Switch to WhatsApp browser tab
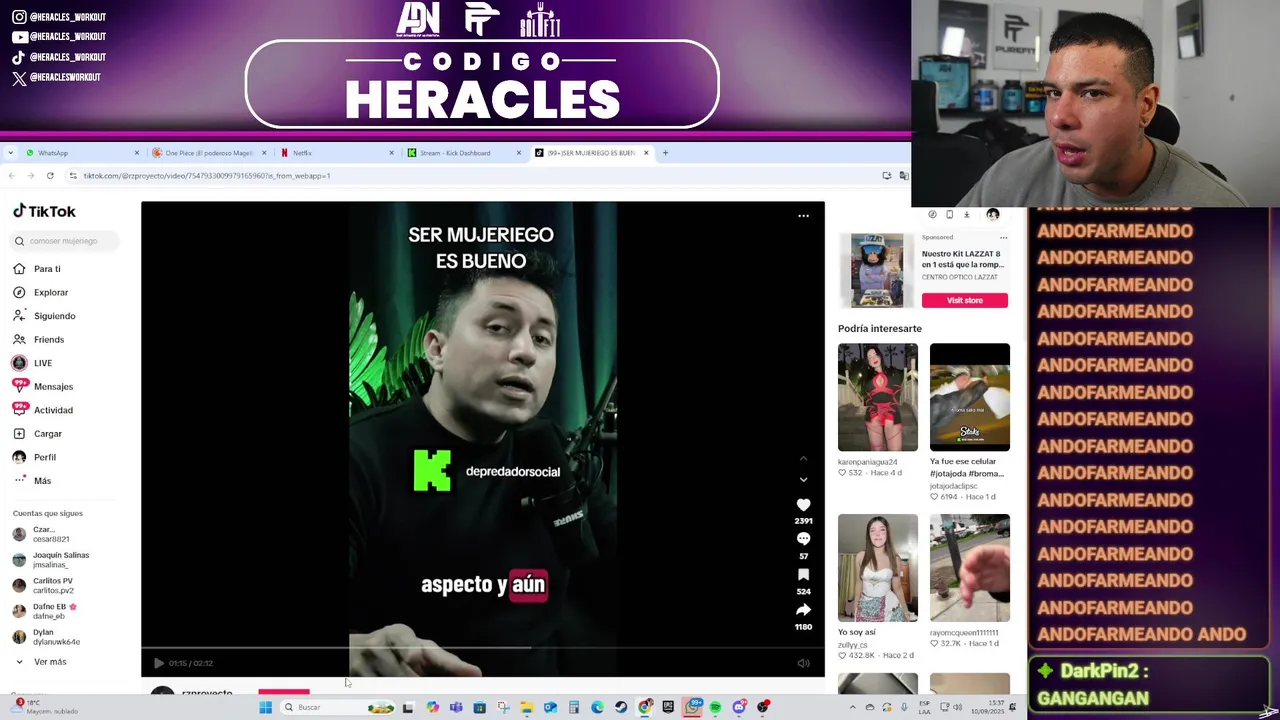Viewport: 1280px width, 720px height. pyautogui.click(x=82, y=153)
